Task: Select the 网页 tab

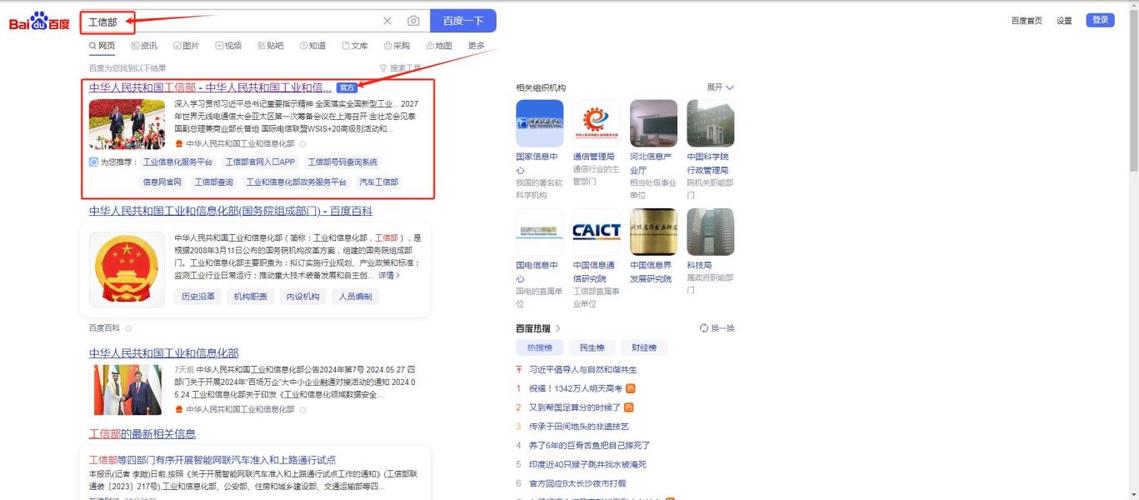Action: pyautogui.click(x=102, y=46)
